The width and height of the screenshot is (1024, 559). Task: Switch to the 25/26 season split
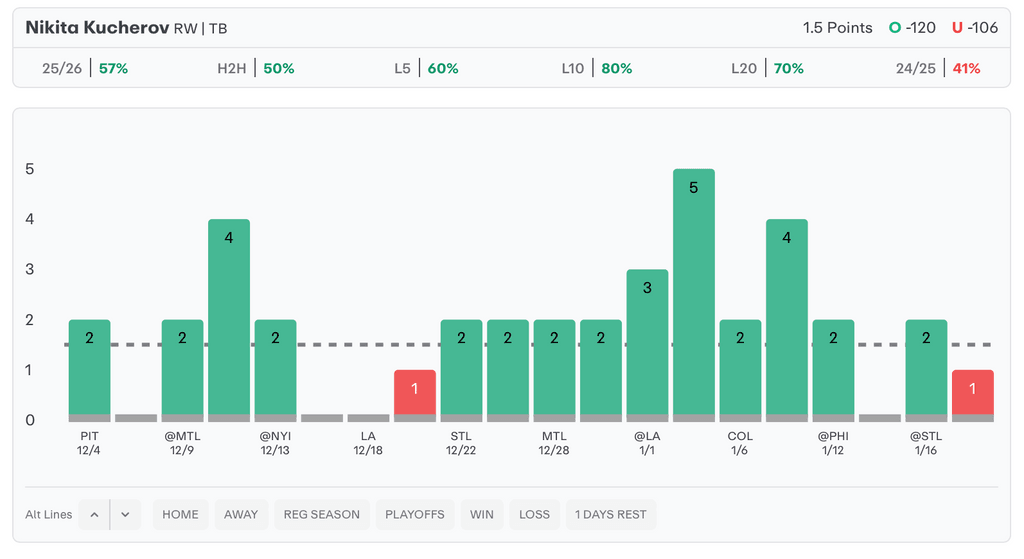[85, 68]
